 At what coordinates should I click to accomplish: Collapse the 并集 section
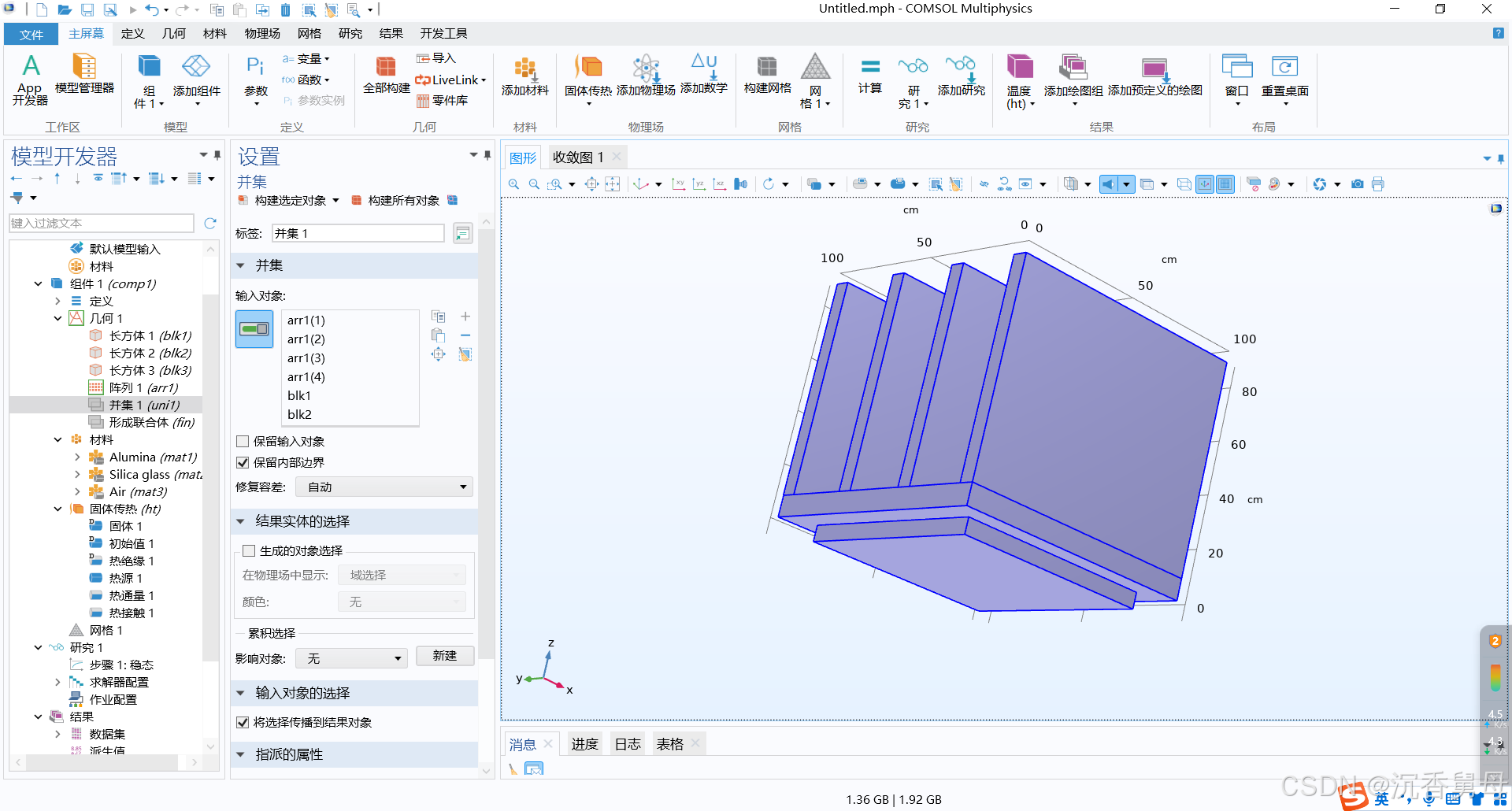[x=241, y=266]
